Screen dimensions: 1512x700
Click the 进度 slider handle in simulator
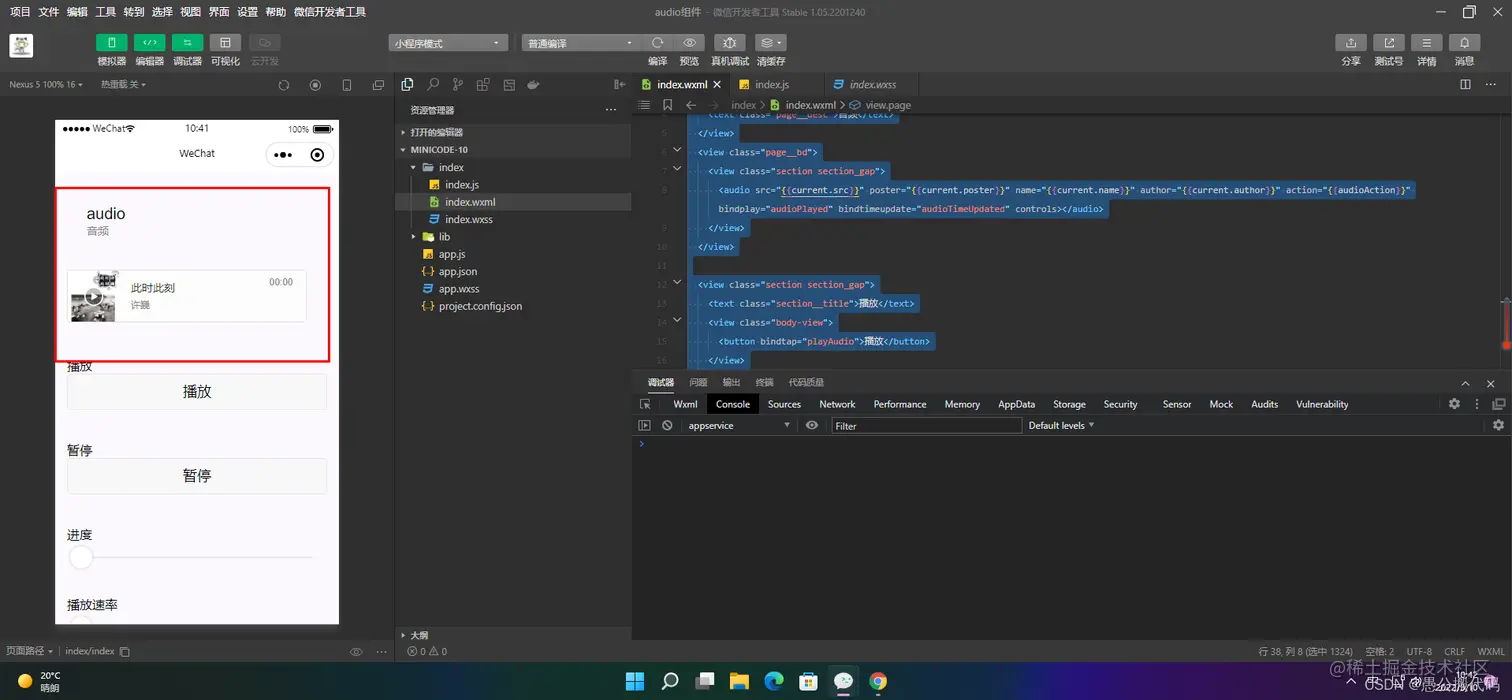click(81, 558)
